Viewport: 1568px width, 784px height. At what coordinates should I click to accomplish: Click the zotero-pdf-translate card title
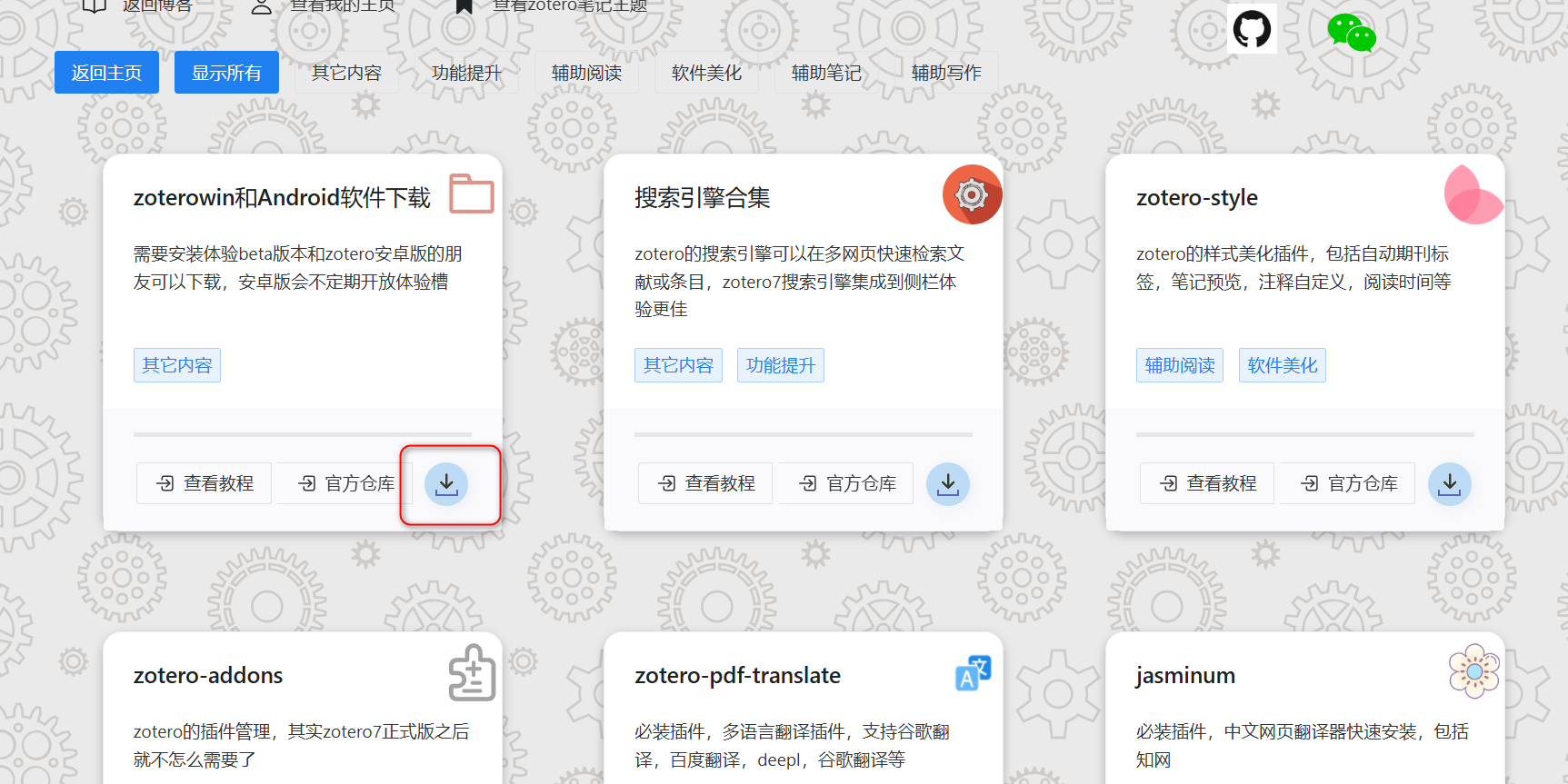738,676
